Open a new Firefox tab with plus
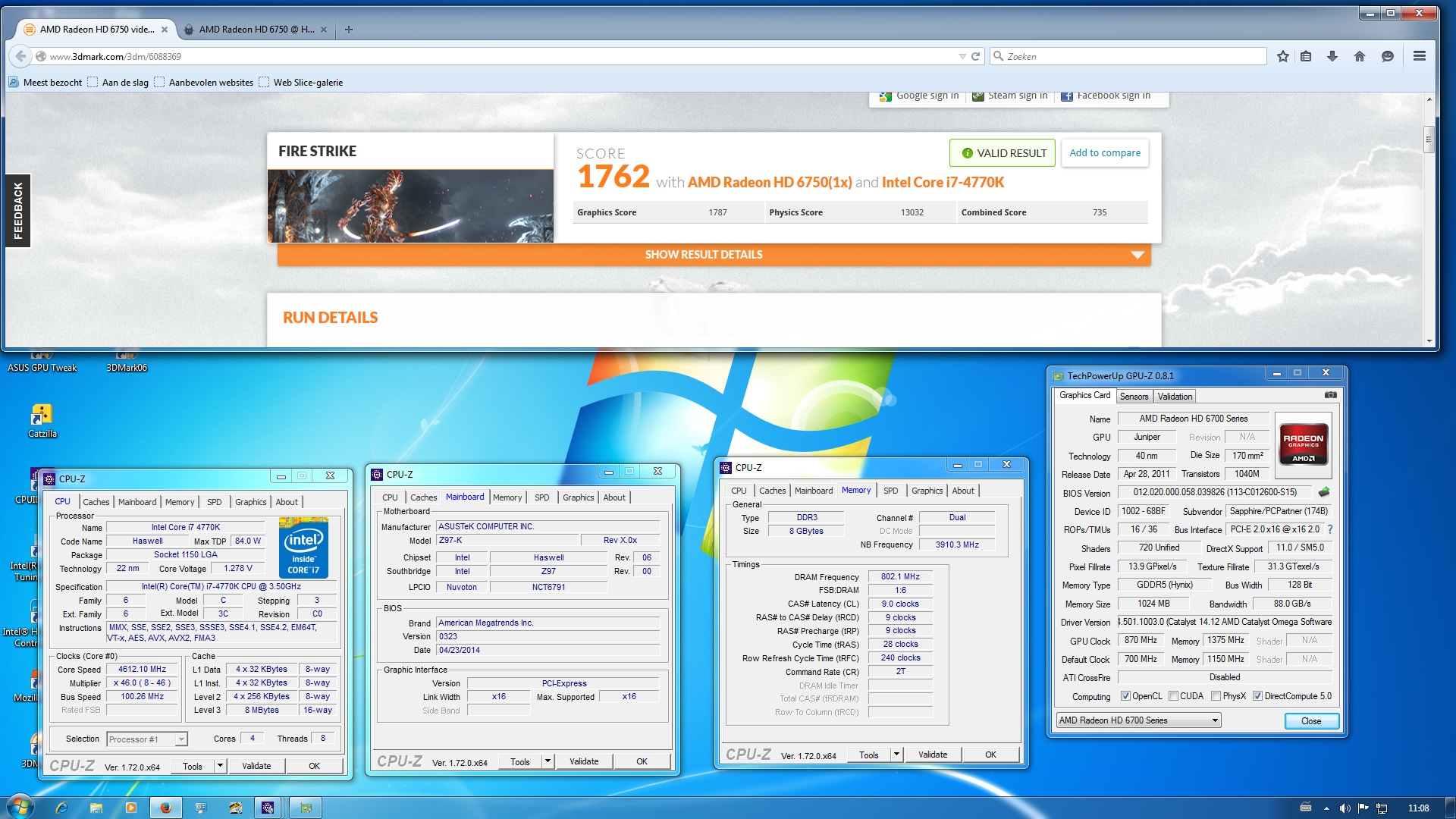The image size is (1456, 819). tap(349, 30)
